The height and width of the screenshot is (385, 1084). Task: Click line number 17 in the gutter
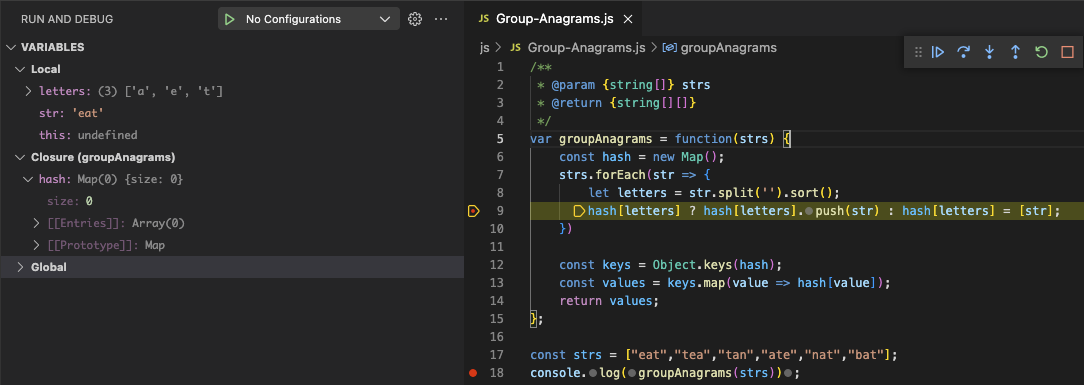point(497,355)
